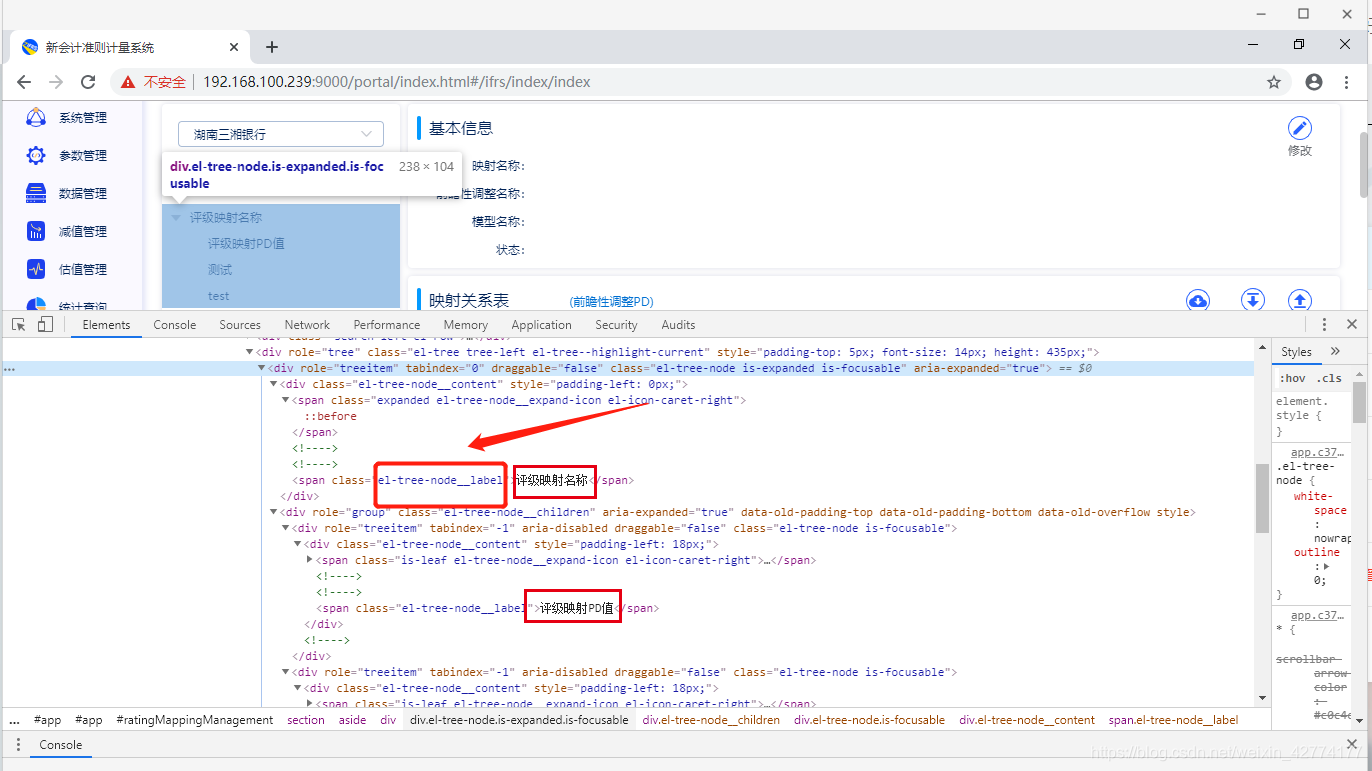This screenshot has height=771, width=1372.
Task: Reload the page with refresh icon
Action: (x=88, y=82)
